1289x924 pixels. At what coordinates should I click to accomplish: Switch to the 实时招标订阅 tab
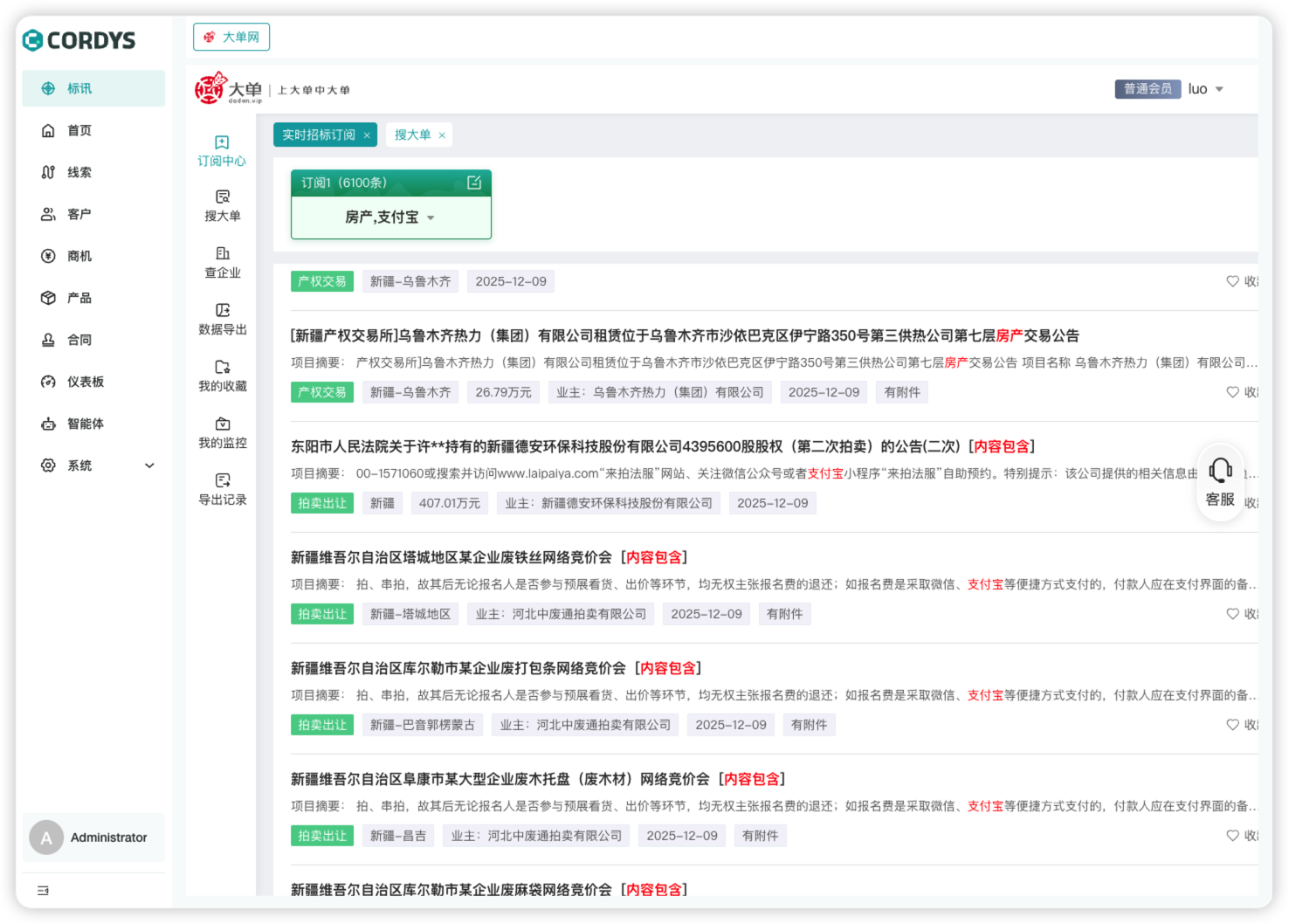pyautogui.click(x=319, y=134)
